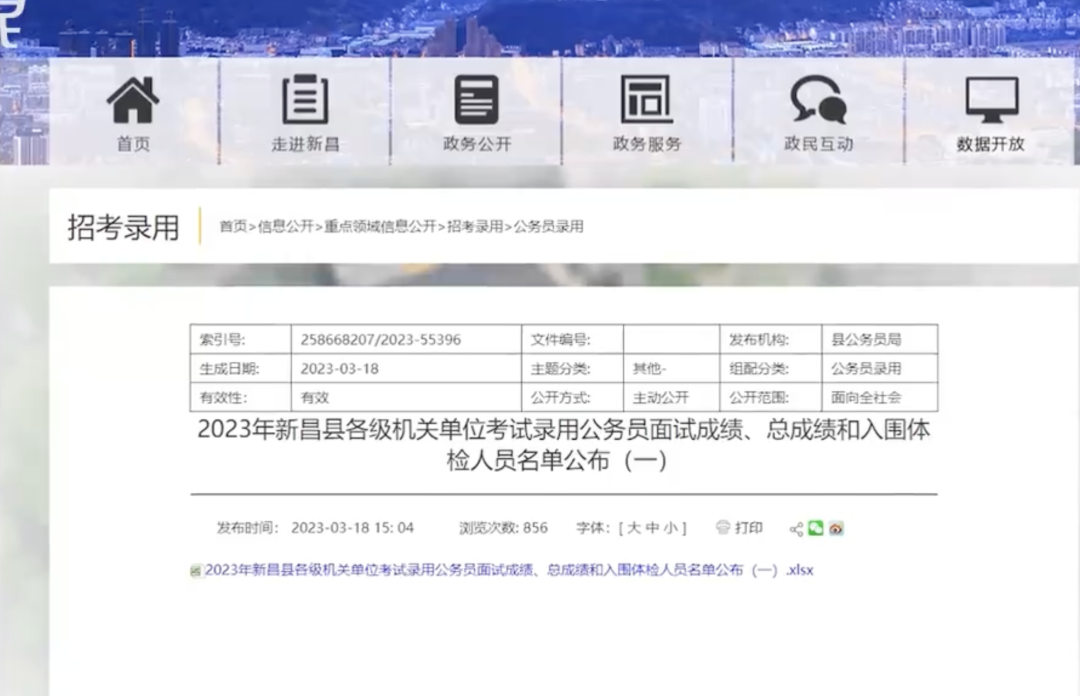Viewport: 1080px width, 696px height.
Task: Set font size to 中
Action: [652, 528]
